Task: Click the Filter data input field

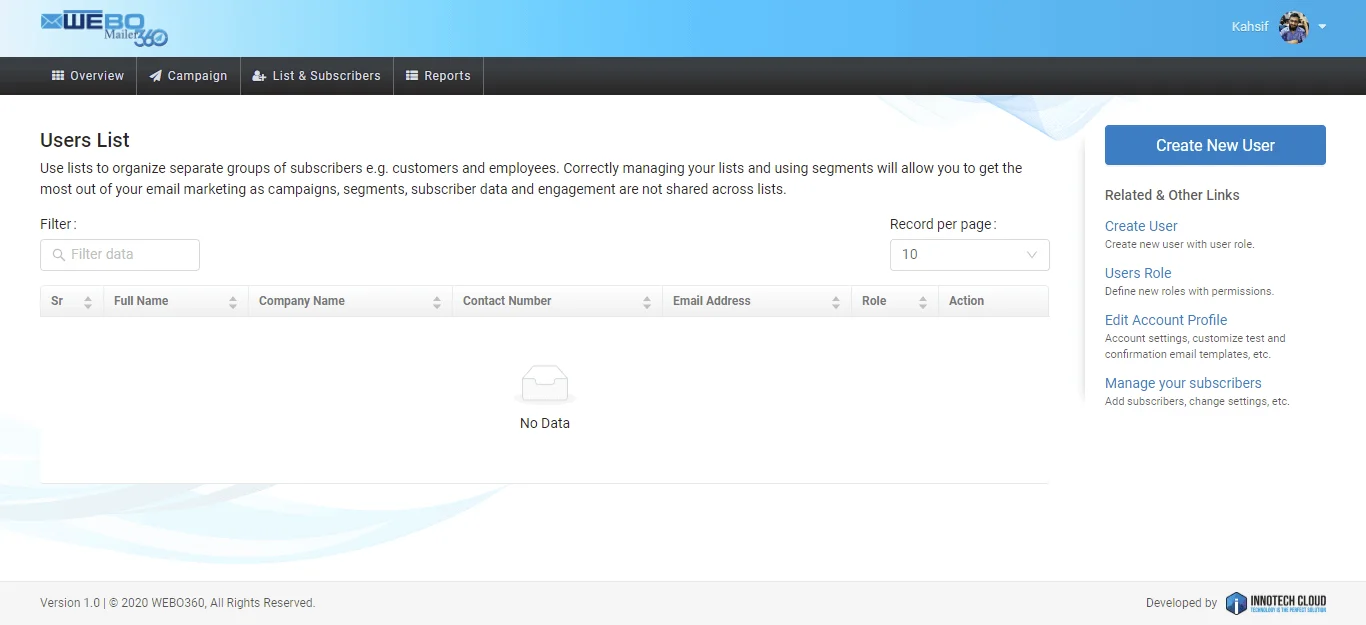Action: [x=120, y=255]
